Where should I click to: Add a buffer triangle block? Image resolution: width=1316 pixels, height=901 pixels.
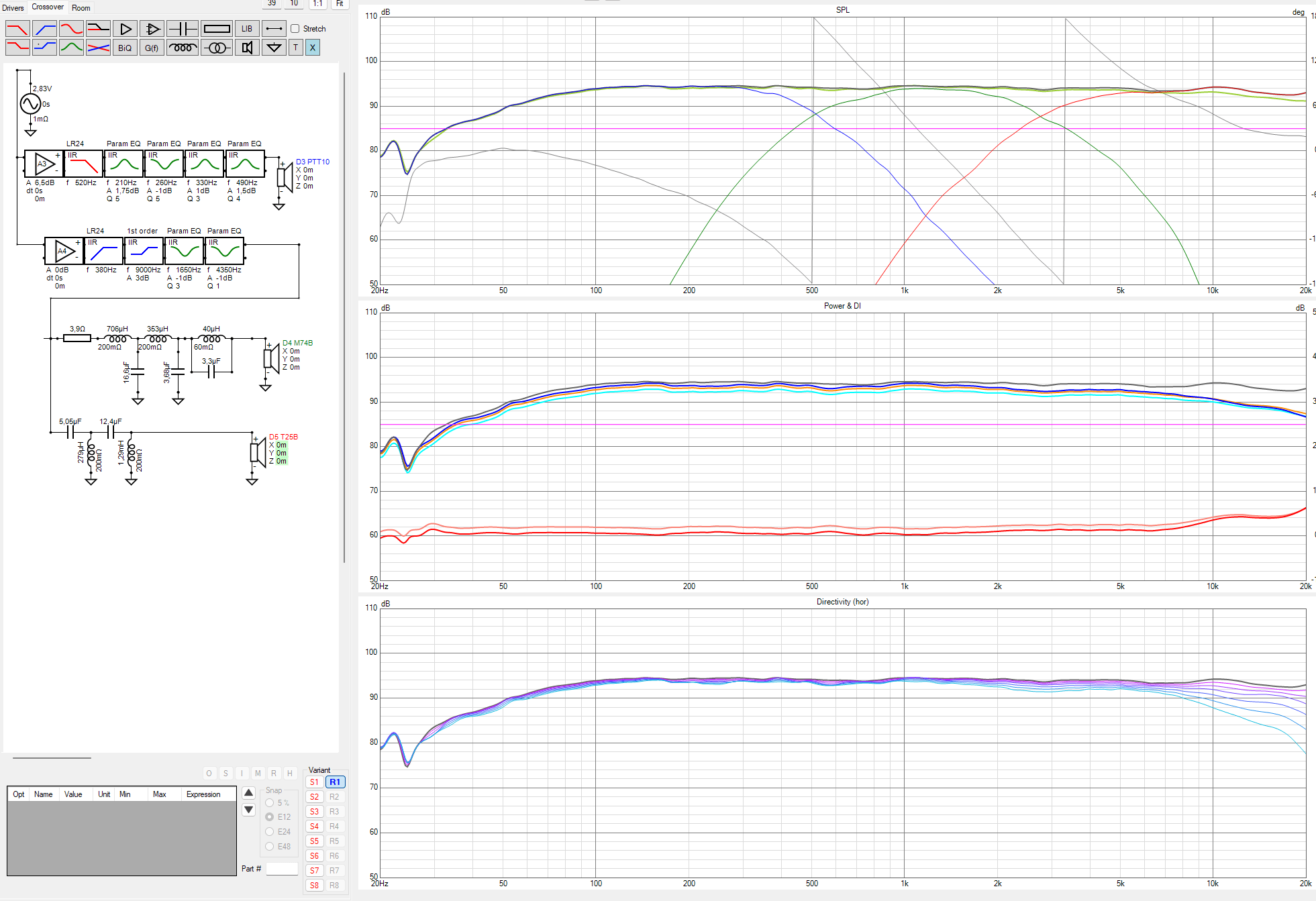click(125, 29)
